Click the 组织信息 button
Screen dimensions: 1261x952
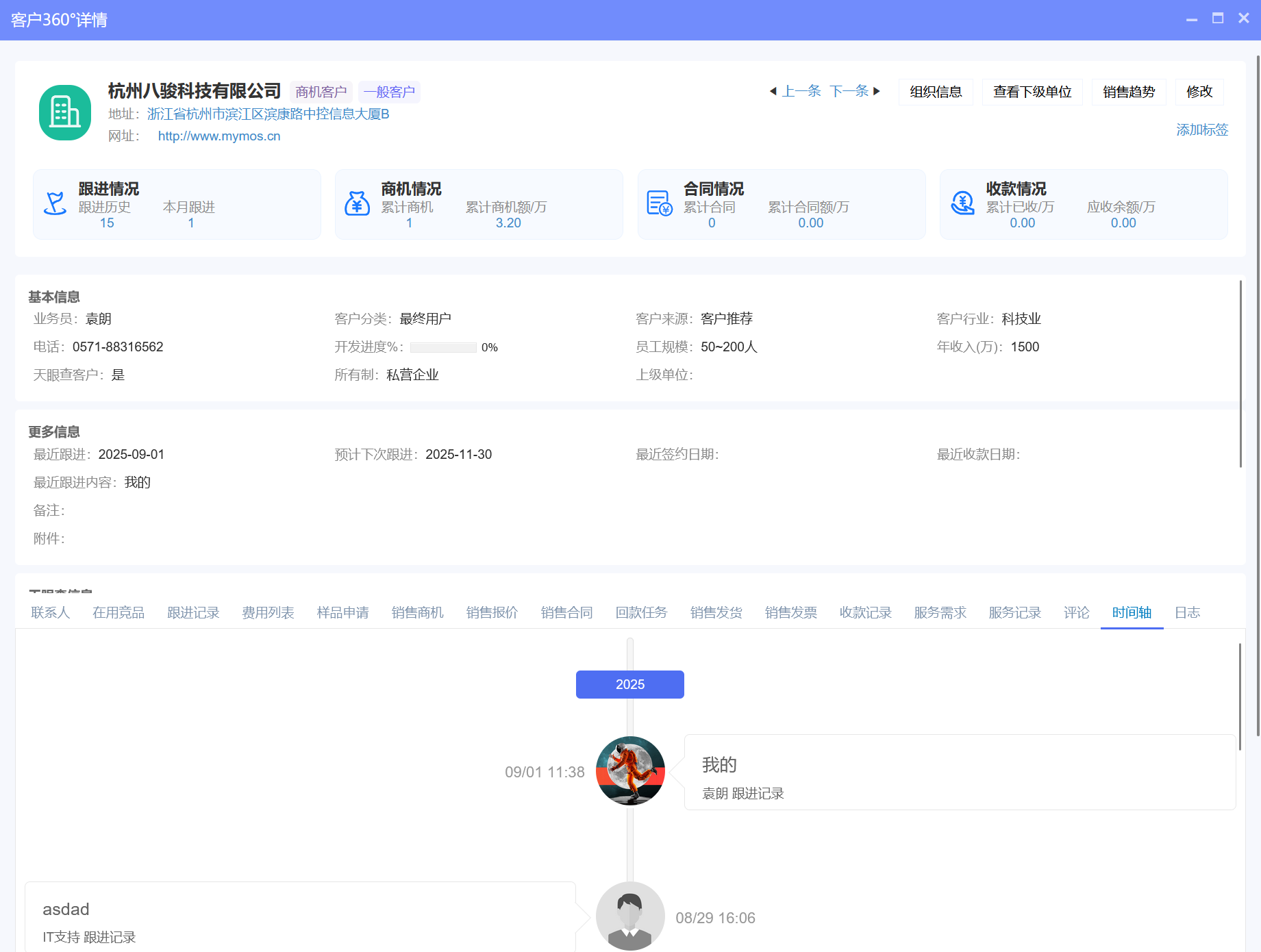(x=936, y=91)
